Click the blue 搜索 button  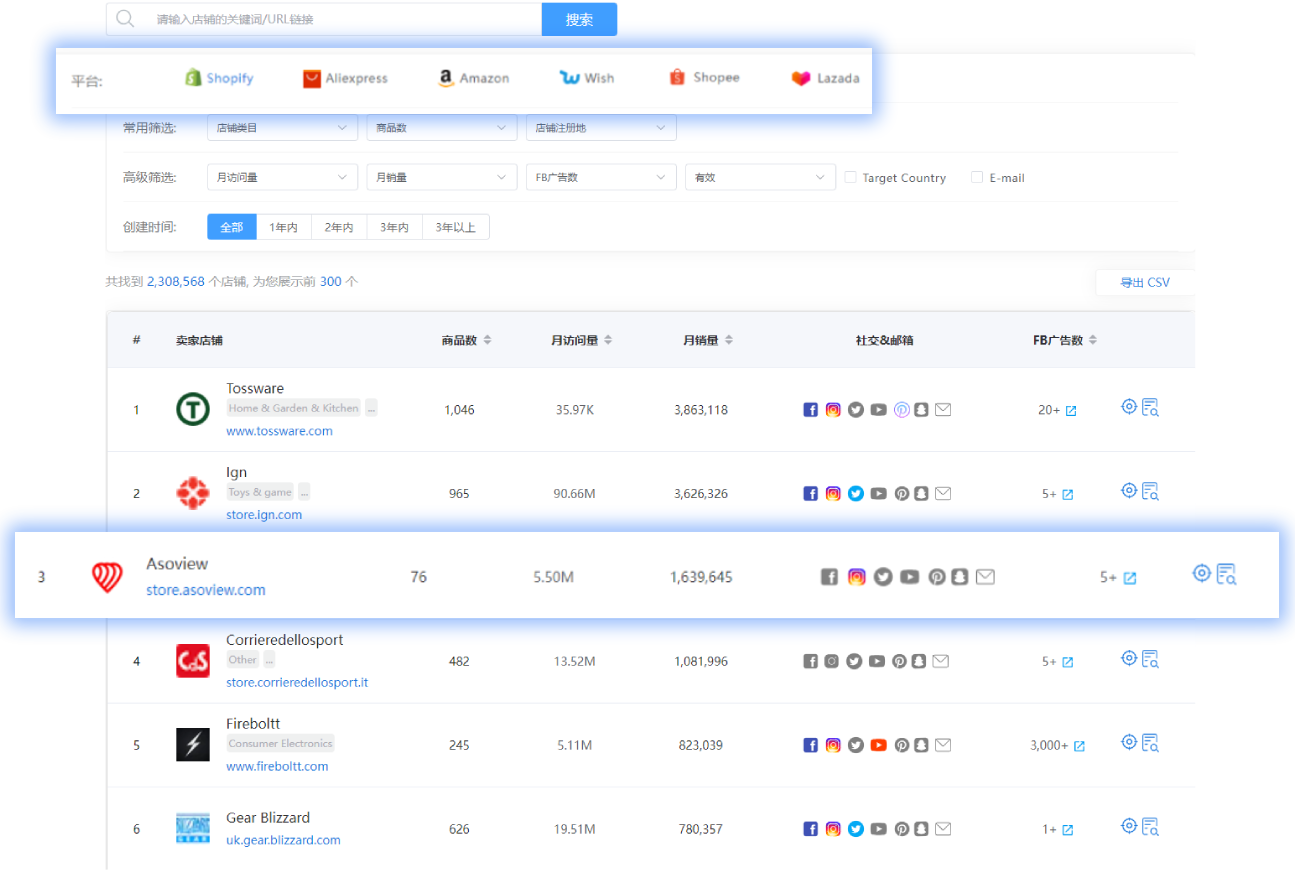579,19
